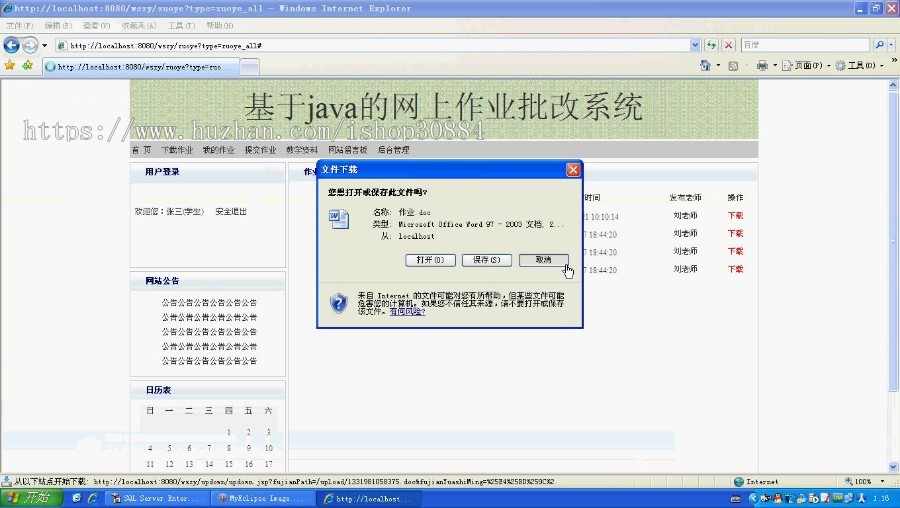The width and height of the screenshot is (900, 508).
Task: Click the blue security shield icon
Action: [x=339, y=303]
